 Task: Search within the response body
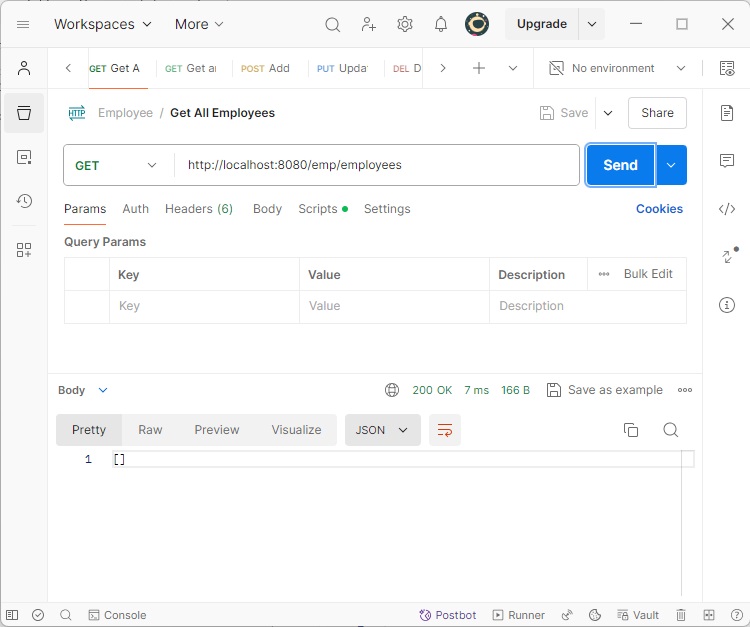pyautogui.click(x=671, y=430)
